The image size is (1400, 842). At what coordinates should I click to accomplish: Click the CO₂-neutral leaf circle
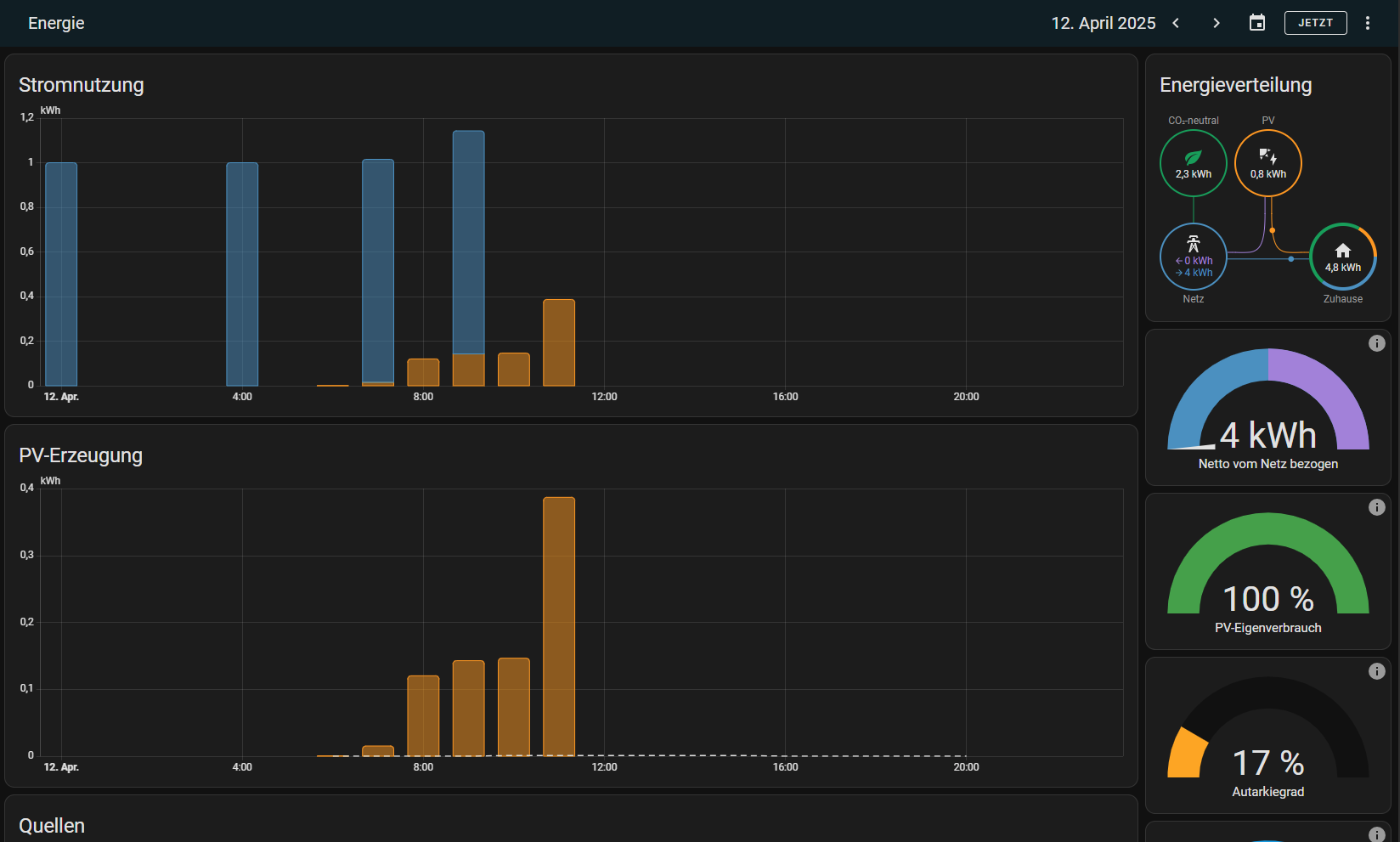point(1194,163)
